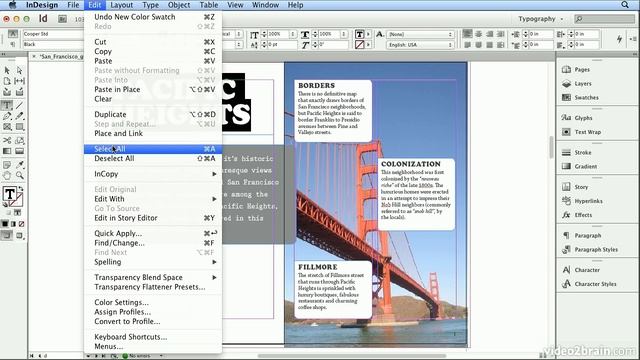640x360 pixels.
Task: Select the Free Transform tool
Action: [x=19, y=140]
